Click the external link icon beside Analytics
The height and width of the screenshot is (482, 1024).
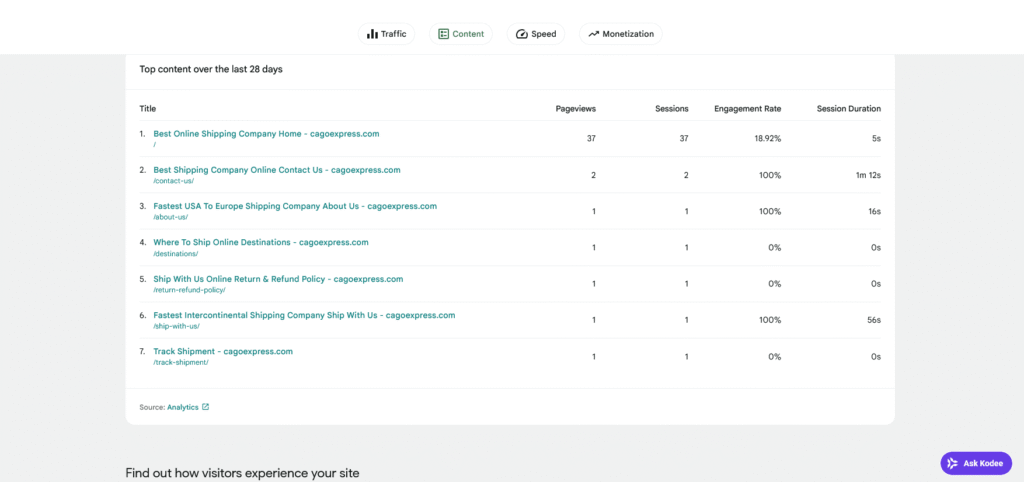[x=206, y=407]
